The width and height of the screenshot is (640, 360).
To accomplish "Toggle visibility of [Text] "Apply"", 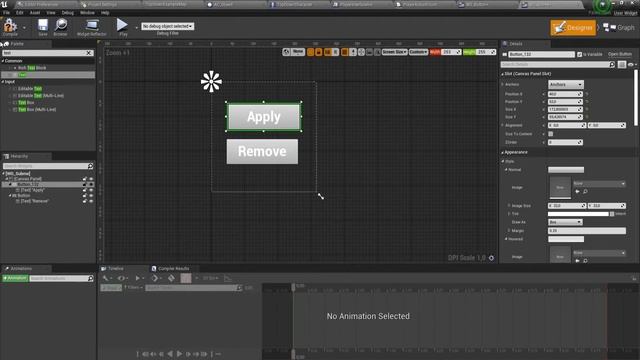I will click(x=91, y=190).
